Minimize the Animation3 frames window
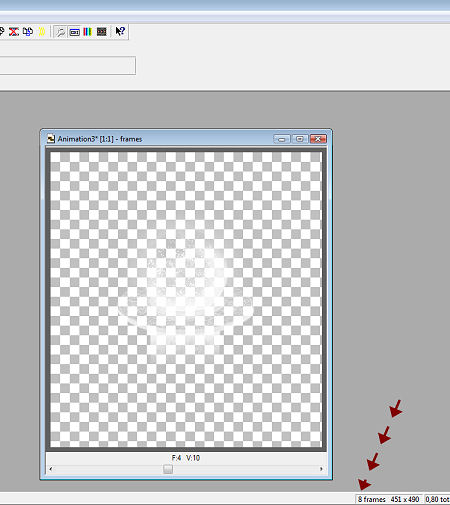The width and height of the screenshot is (450, 505). pos(282,139)
